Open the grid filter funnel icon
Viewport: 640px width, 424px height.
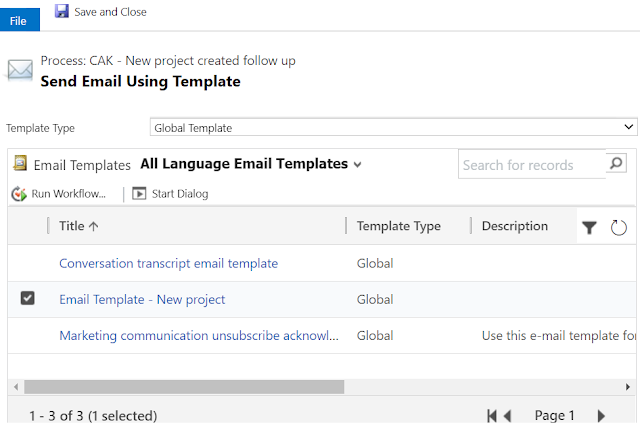[589, 228]
